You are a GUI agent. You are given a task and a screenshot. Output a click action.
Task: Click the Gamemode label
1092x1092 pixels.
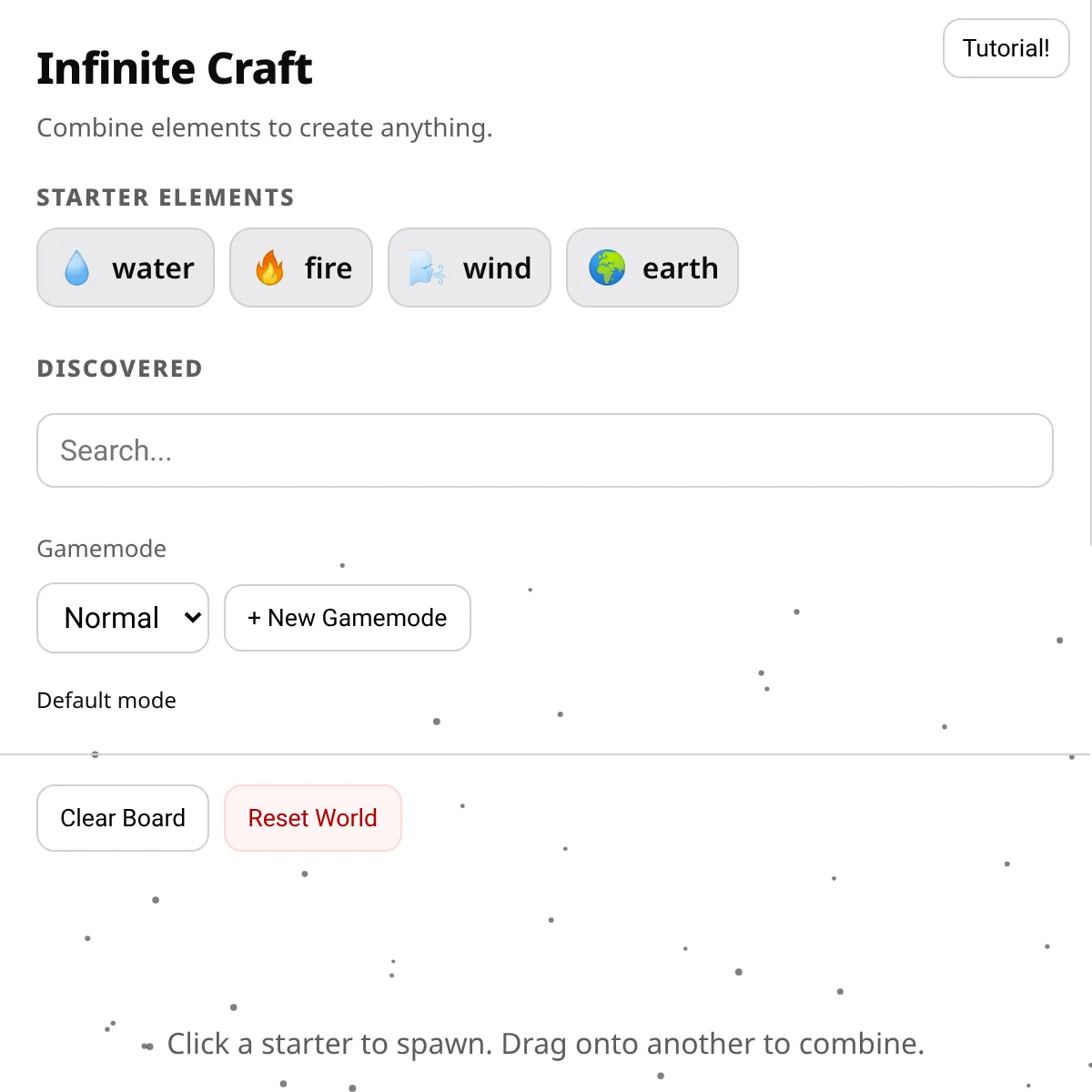click(101, 549)
